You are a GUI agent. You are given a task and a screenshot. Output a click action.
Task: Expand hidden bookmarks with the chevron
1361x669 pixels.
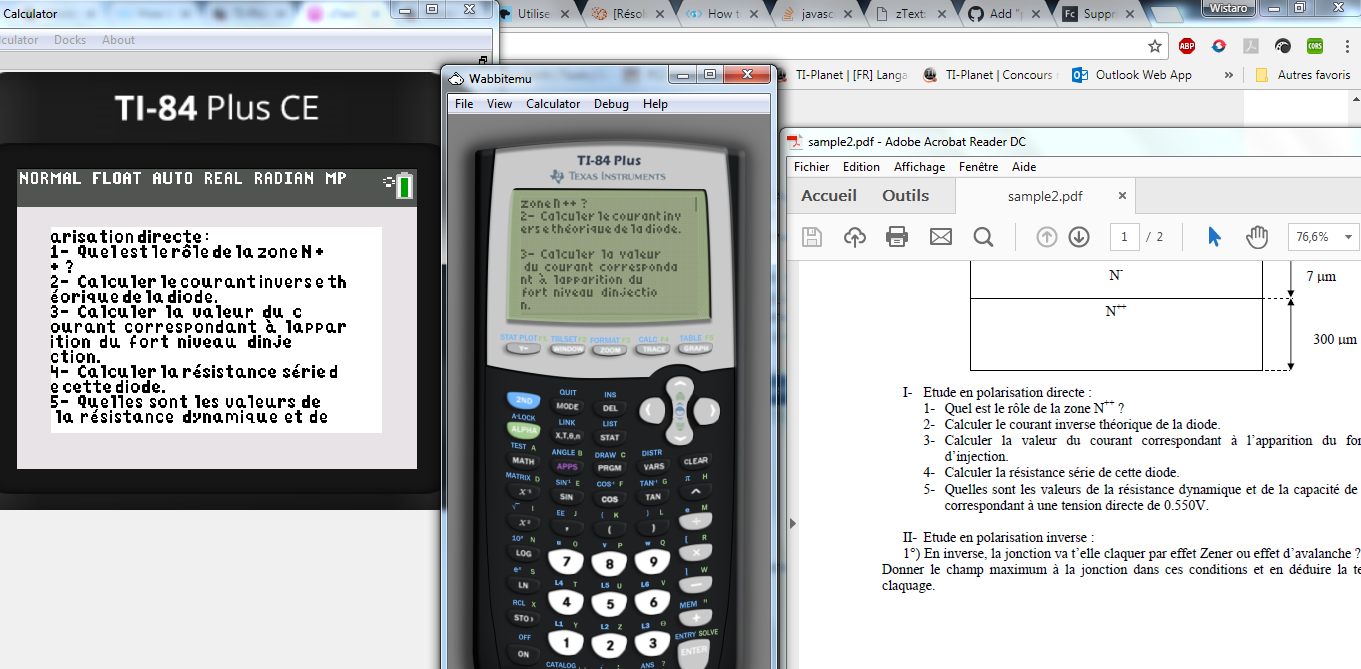pyautogui.click(x=1231, y=75)
